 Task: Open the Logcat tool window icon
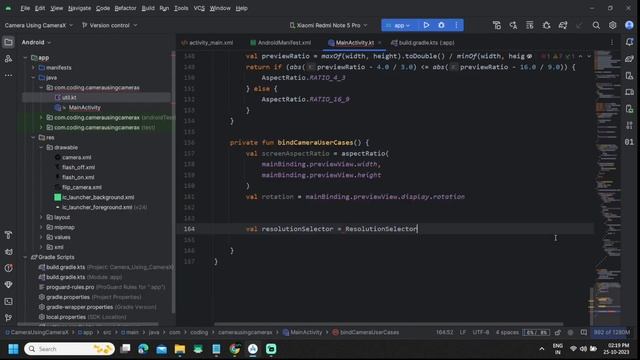pos(8,252)
